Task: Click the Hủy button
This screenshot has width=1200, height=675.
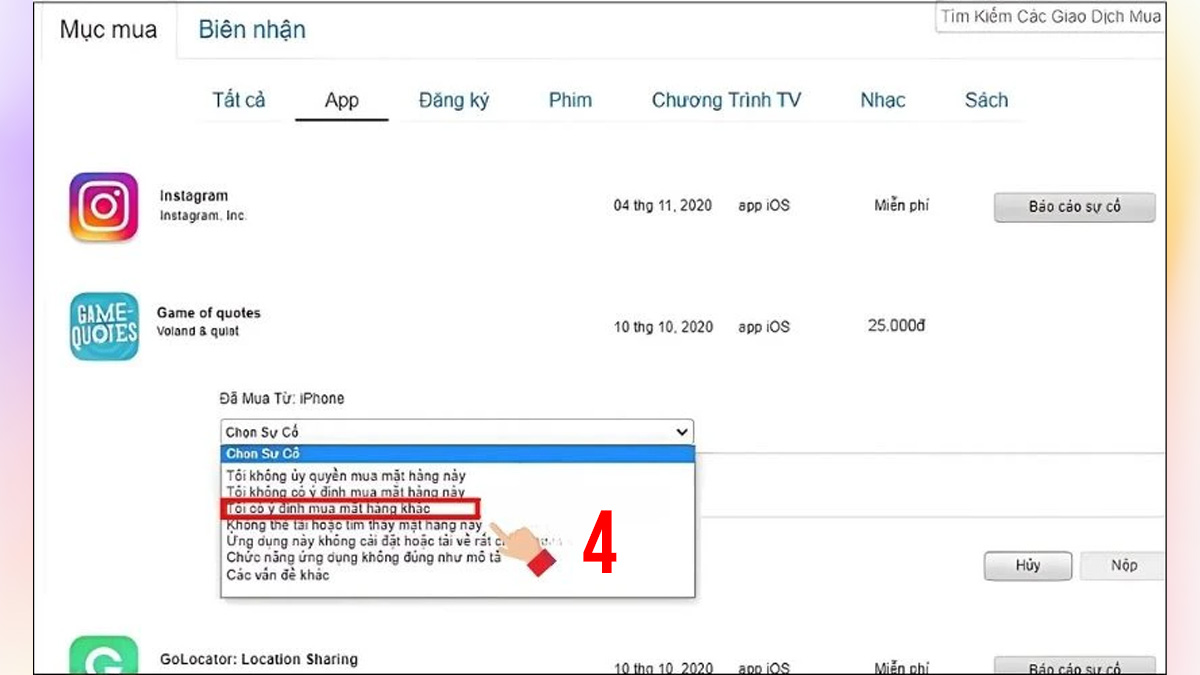Action: click(x=1028, y=565)
